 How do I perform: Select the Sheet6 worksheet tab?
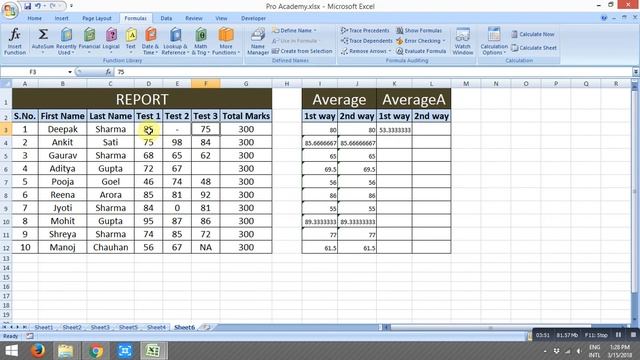[x=184, y=327]
